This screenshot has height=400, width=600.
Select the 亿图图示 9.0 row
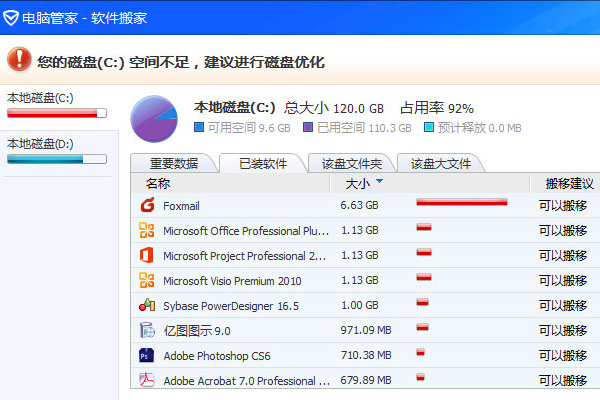pyautogui.click(x=365, y=330)
